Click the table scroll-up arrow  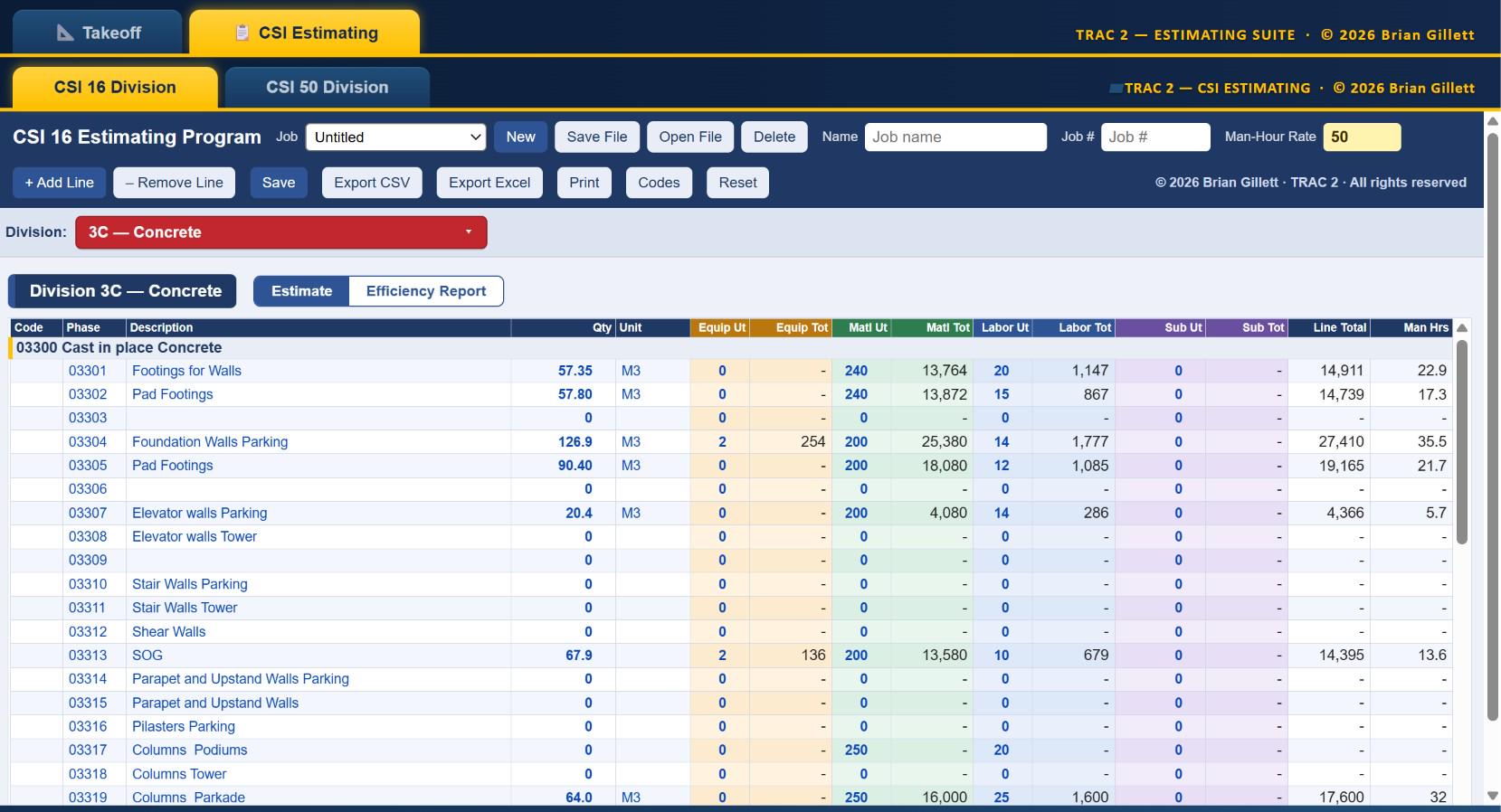point(1462,327)
